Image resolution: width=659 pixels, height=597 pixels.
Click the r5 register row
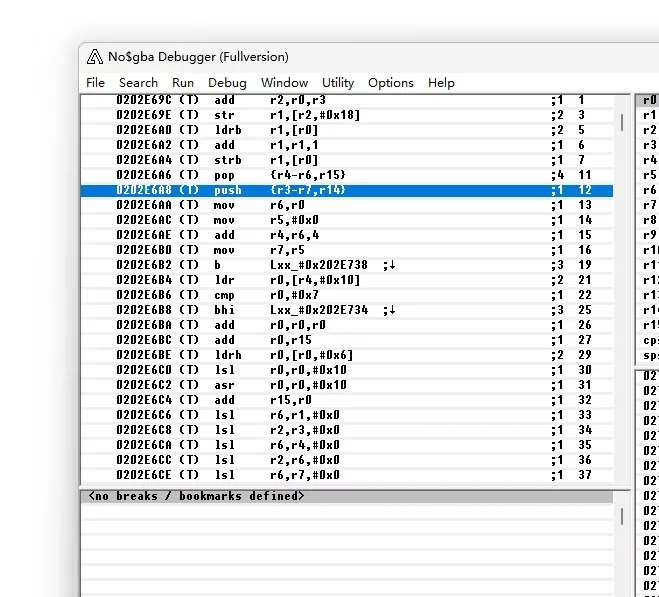(649, 176)
